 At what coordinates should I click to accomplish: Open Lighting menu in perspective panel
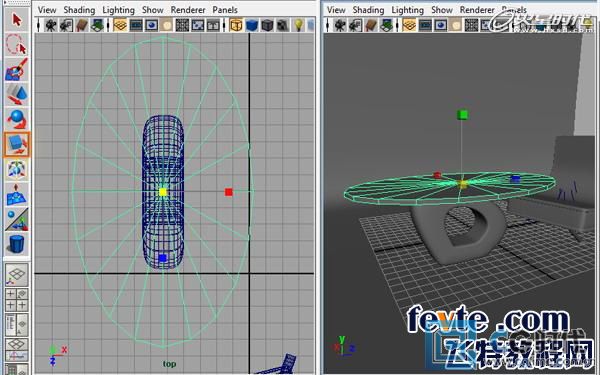[x=408, y=10]
